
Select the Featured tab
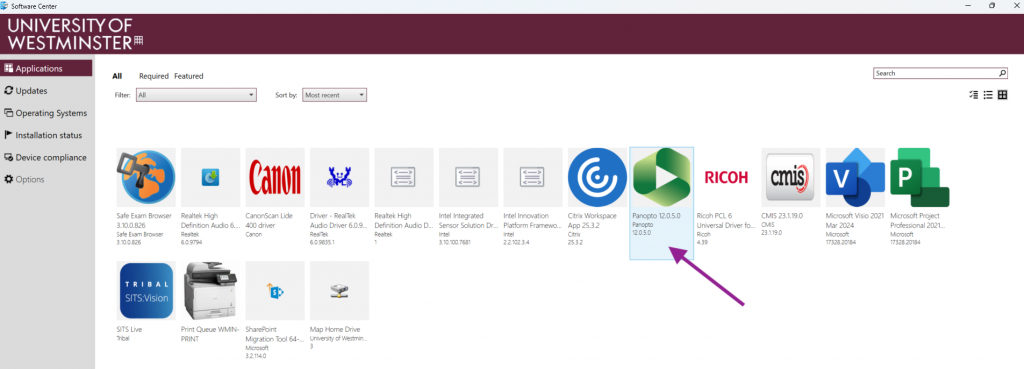tap(189, 76)
